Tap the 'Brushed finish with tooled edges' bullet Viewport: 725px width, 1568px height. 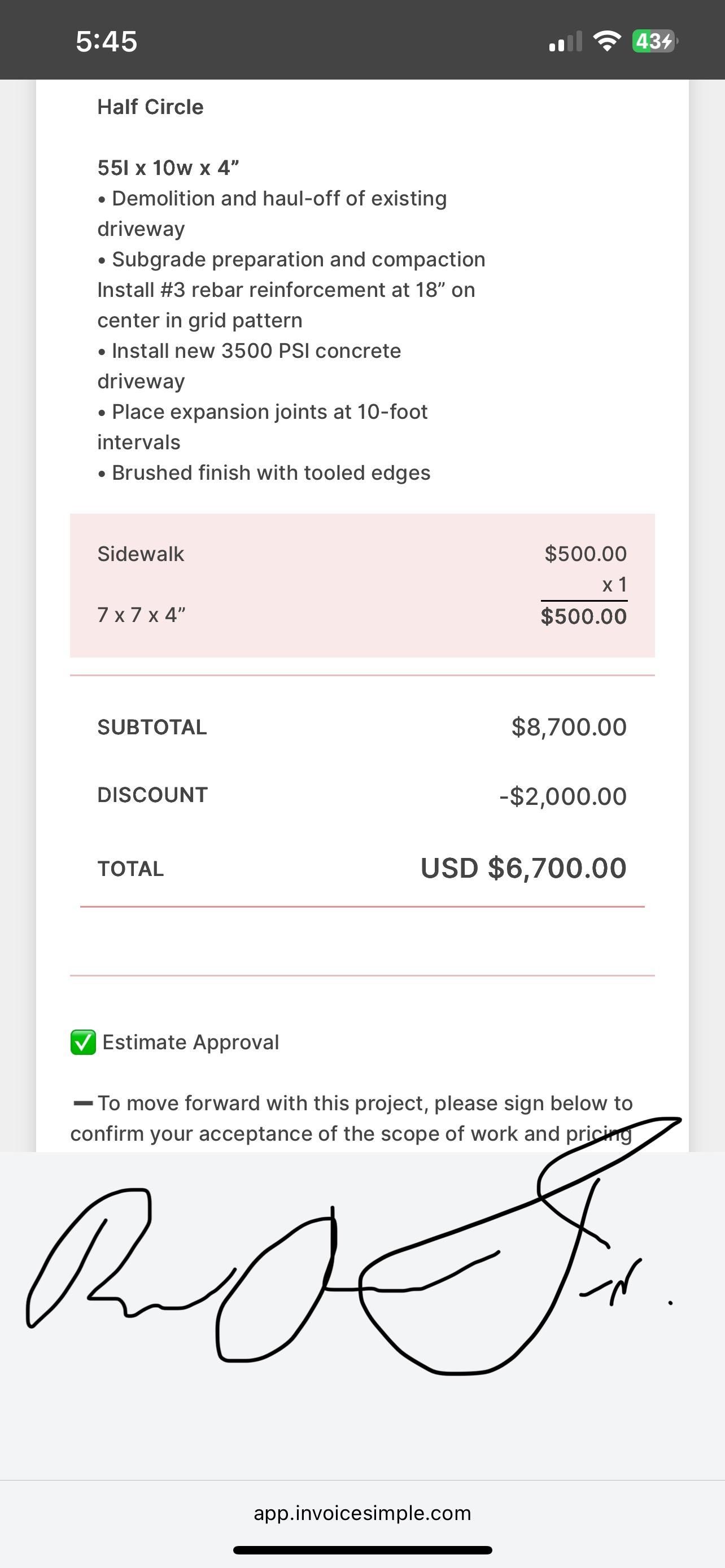[271, 473]
